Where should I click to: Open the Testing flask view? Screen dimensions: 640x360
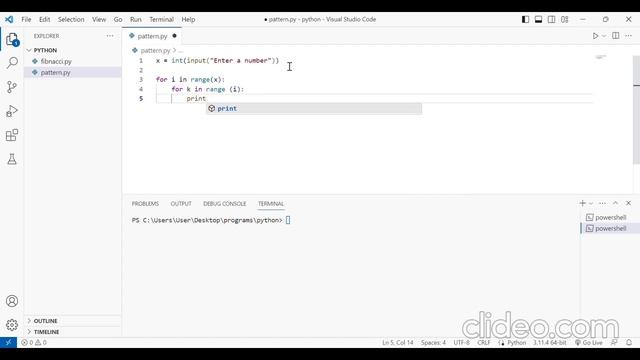(12, 159)
